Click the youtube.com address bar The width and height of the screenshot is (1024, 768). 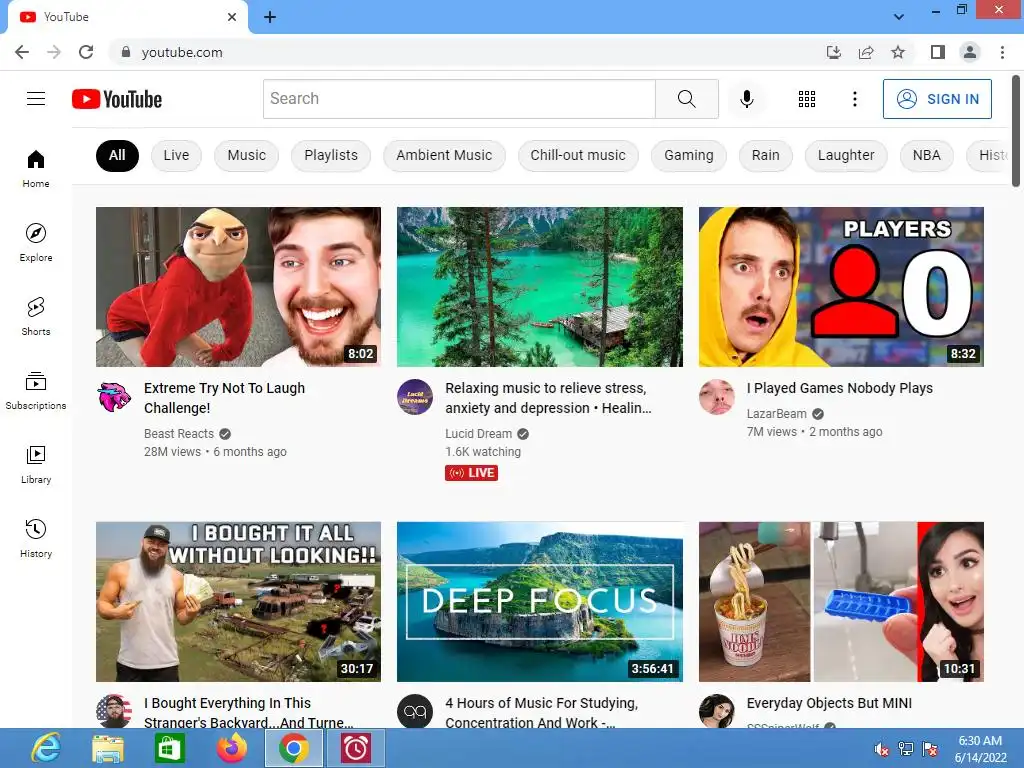click(x=470, y=52)
